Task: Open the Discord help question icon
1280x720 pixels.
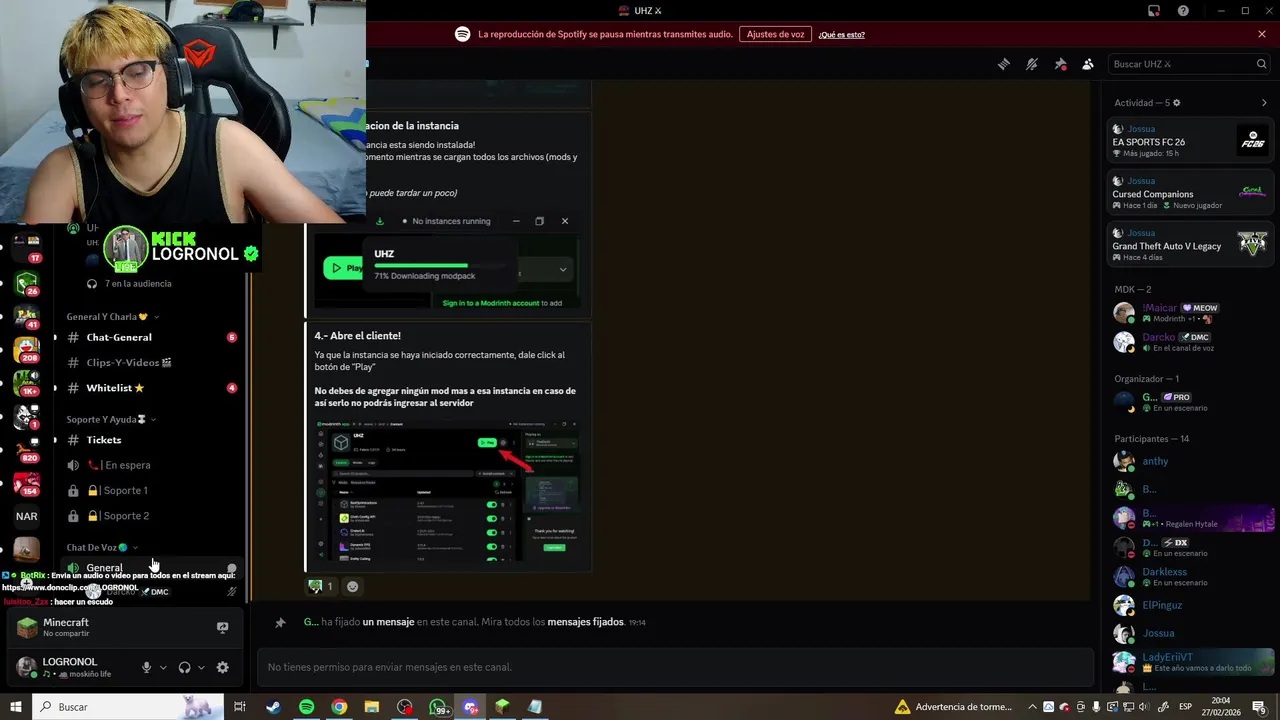Action: (1183, 11)
